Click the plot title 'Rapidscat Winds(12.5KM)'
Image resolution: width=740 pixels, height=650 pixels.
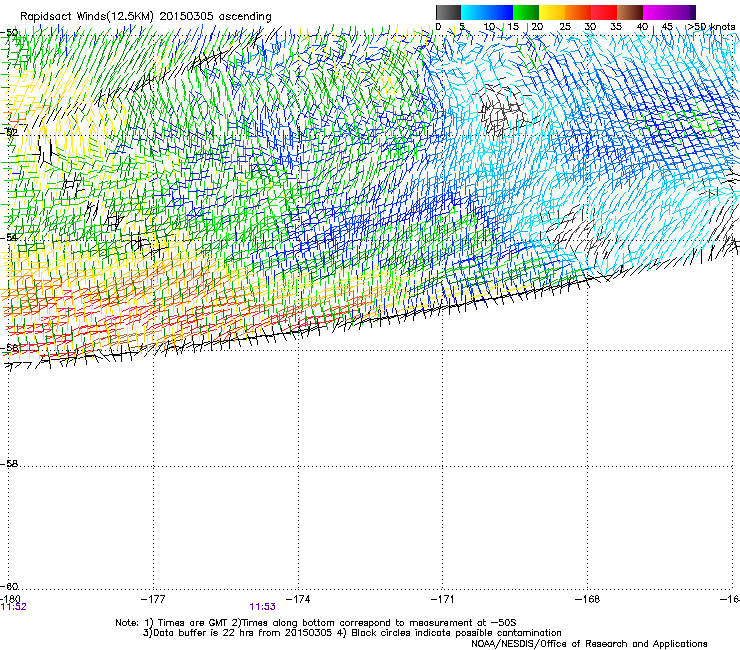[x=87, y=17]
